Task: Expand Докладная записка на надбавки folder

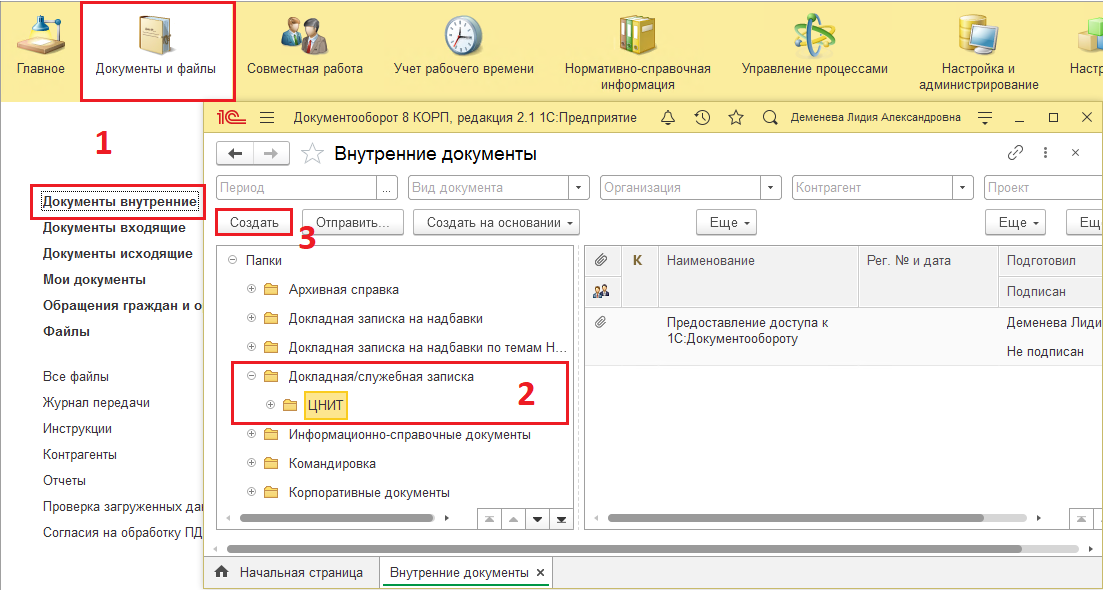Action: 251,318
